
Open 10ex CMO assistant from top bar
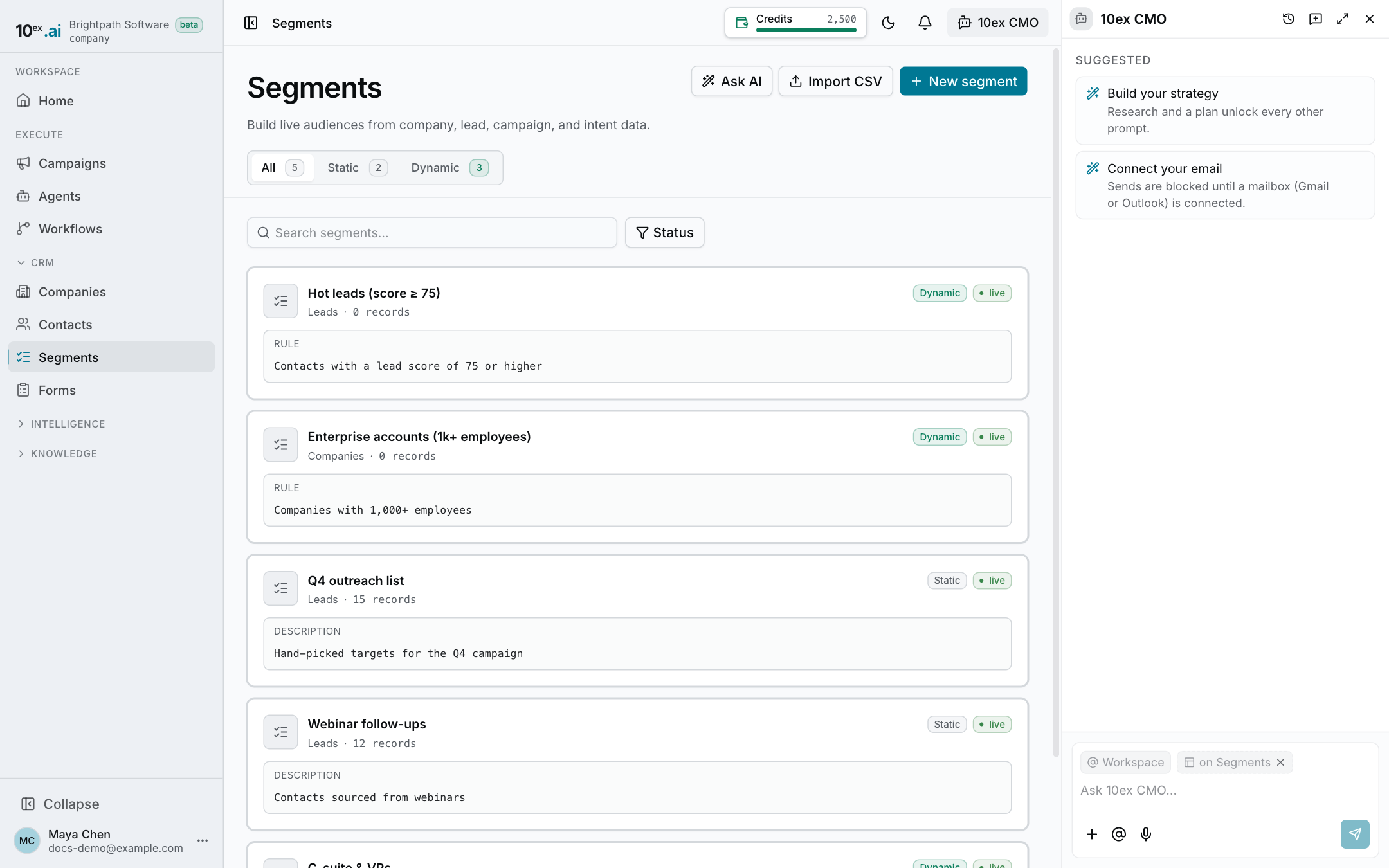997,23
